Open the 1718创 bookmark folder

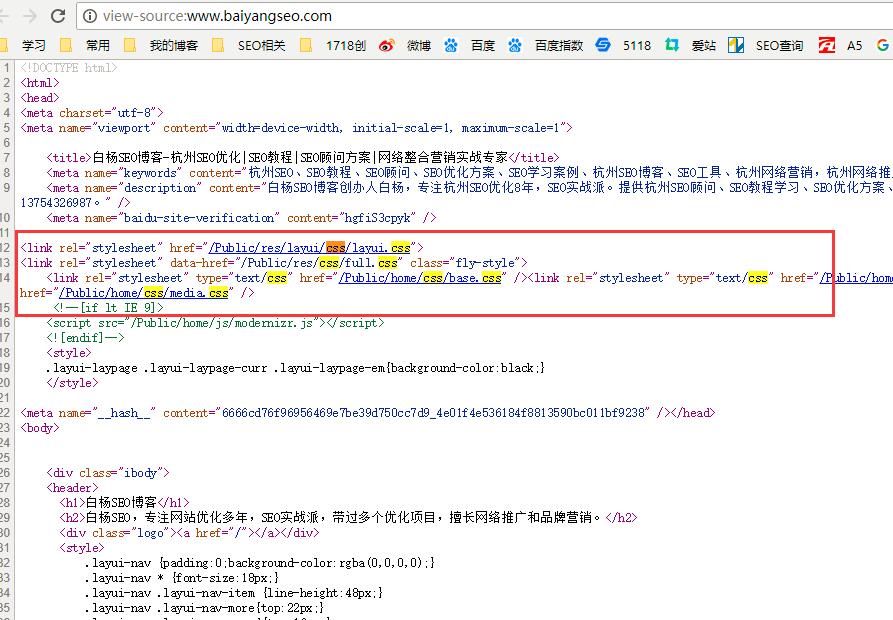click(333, 46)
